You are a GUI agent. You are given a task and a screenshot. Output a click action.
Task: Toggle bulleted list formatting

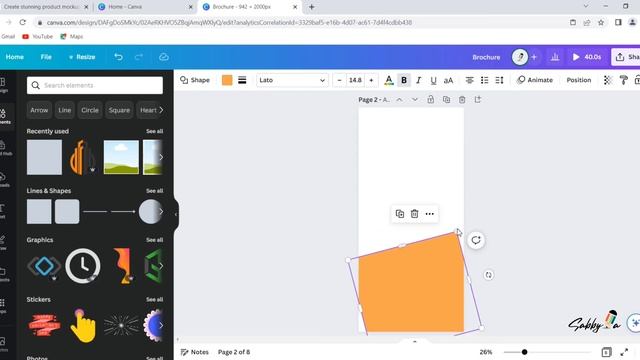(x=484, y=80)
